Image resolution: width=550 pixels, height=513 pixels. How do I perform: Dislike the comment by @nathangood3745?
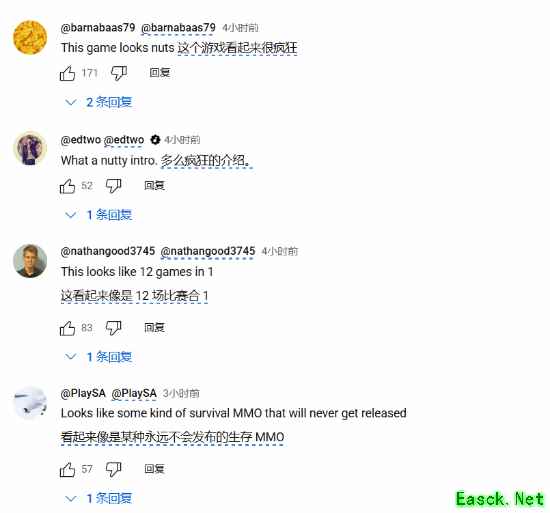[114, 328]
